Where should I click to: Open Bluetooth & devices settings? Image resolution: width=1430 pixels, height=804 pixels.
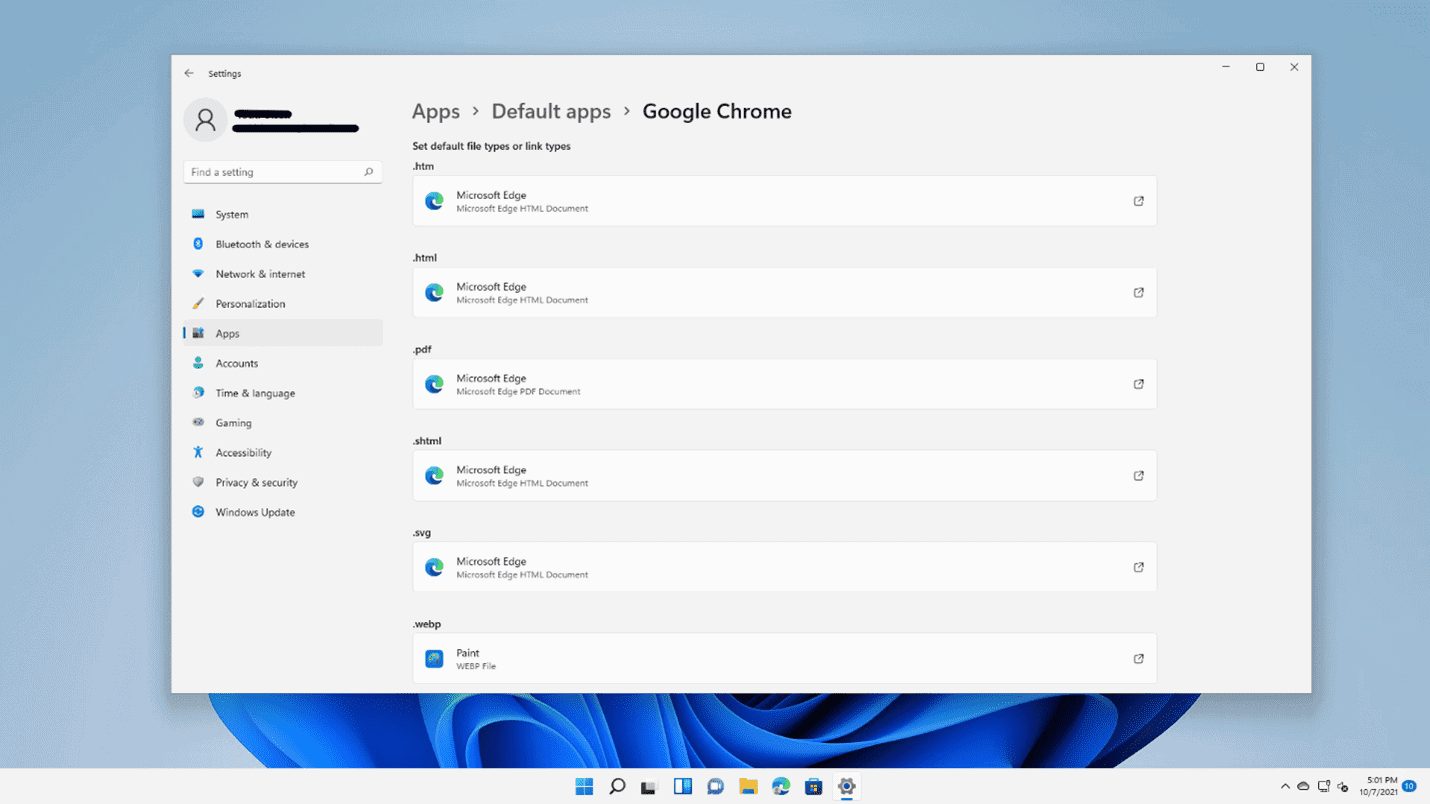point(283,244)
